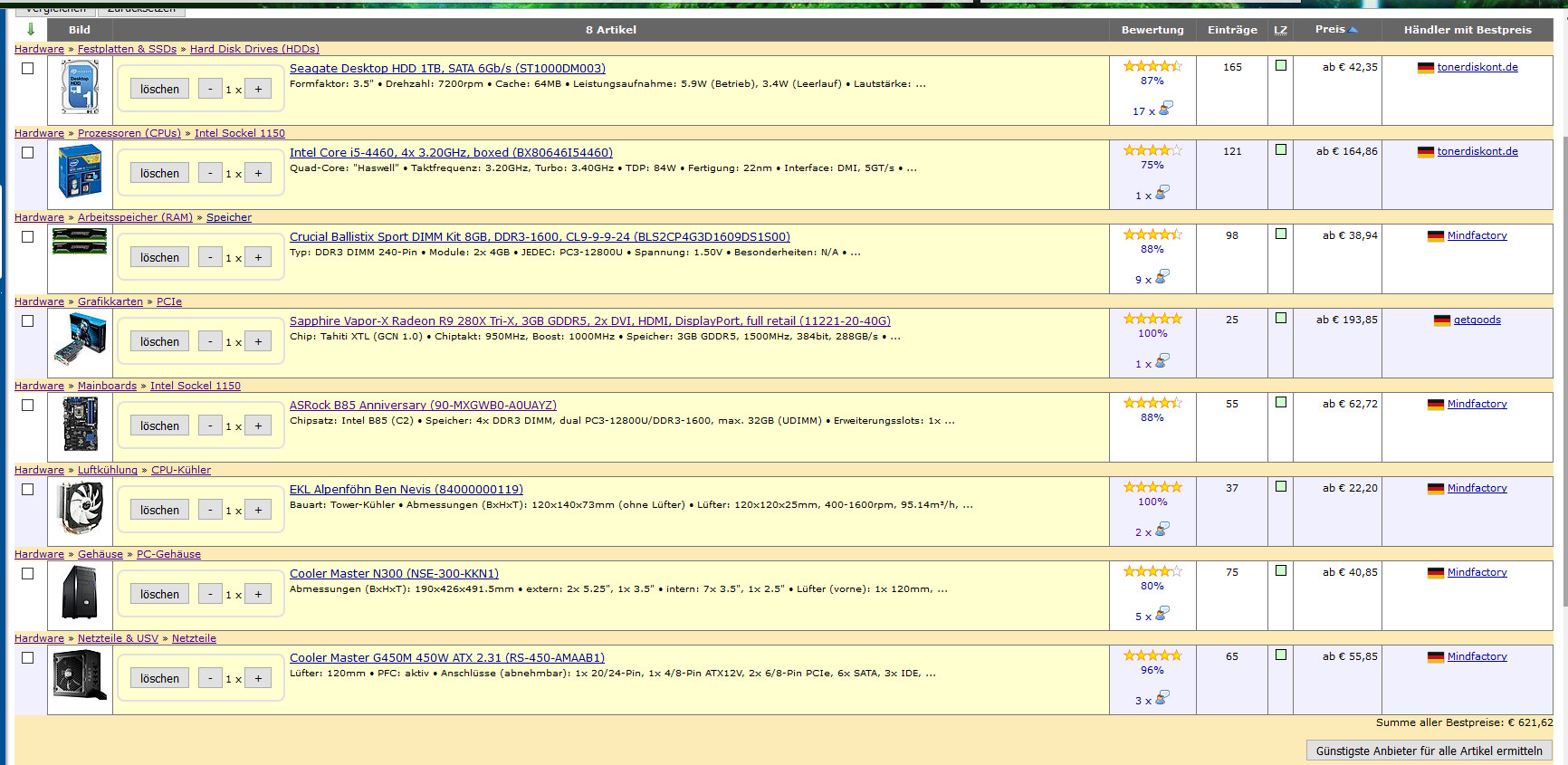Open user comments icon for Cooler Master G450M

coord(1162,697)
